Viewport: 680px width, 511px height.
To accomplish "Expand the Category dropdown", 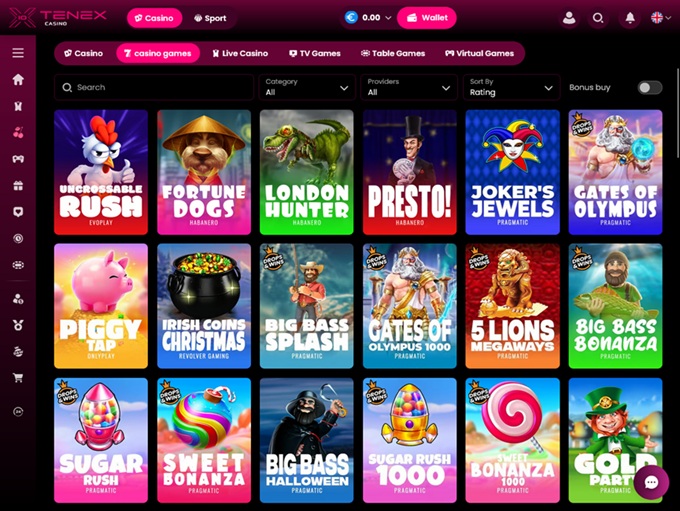I will tap(307, 87).
